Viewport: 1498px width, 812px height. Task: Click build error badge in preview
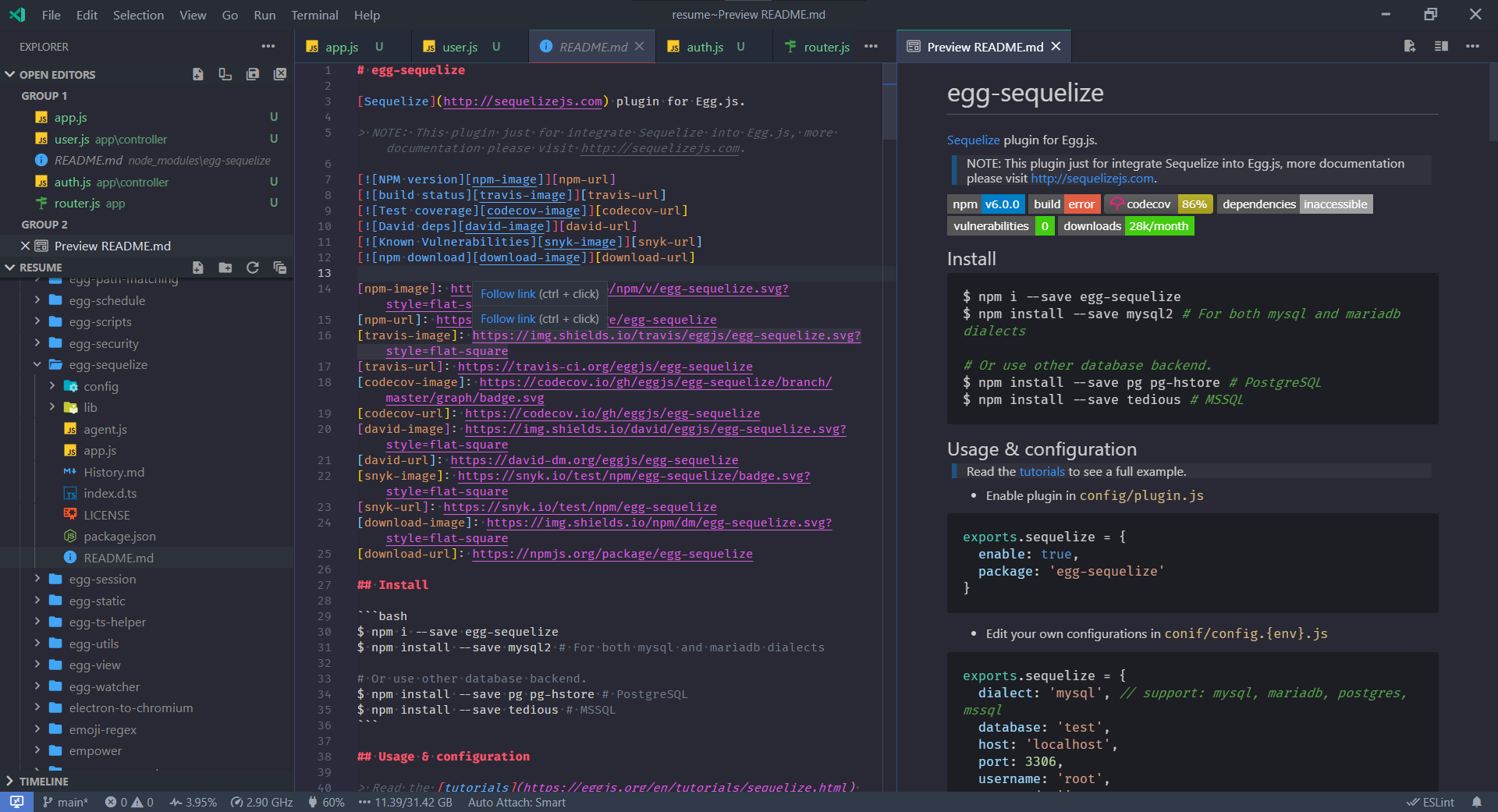tap(1064, 204)
